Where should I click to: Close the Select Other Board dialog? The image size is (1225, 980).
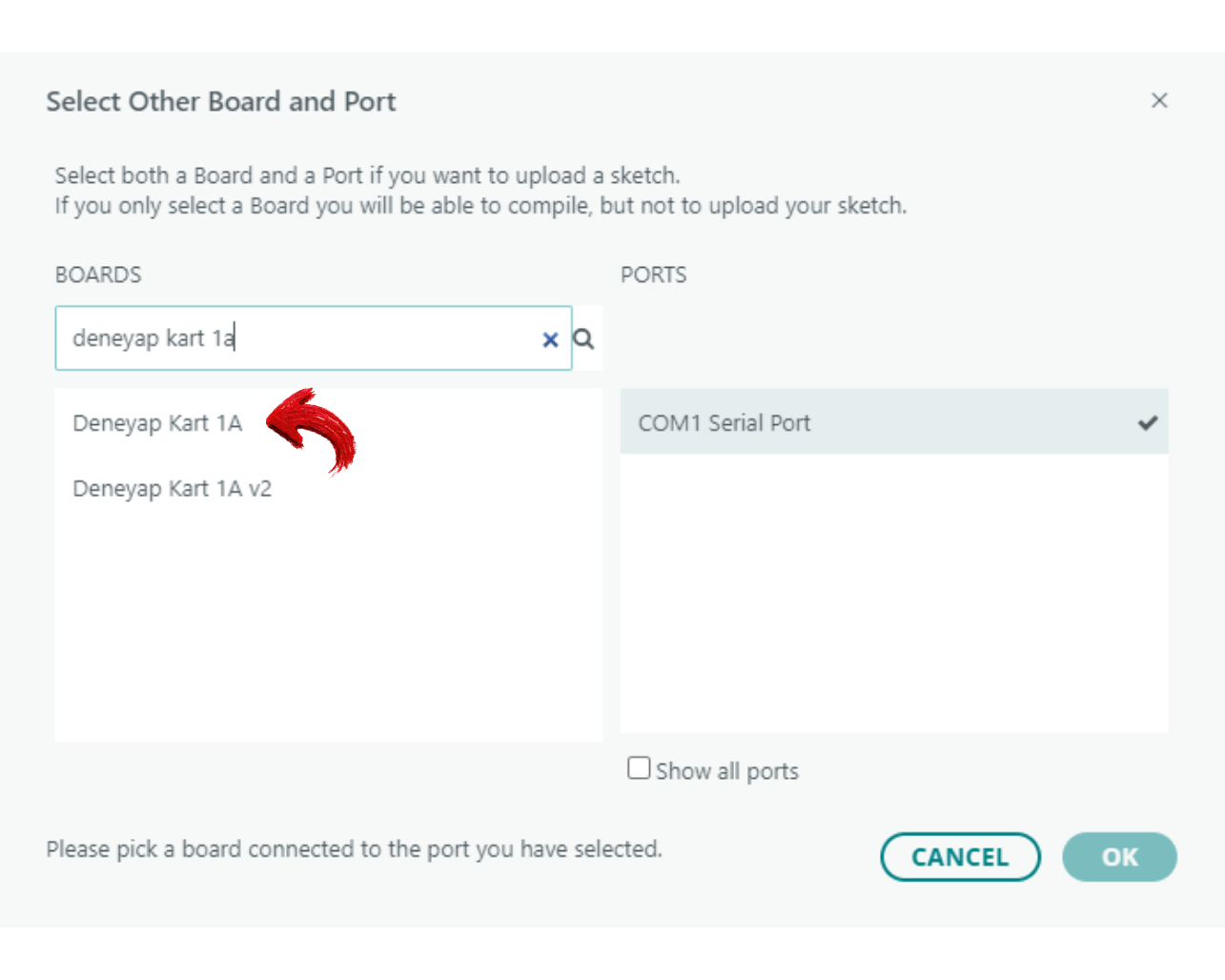tap(1159, 100)
